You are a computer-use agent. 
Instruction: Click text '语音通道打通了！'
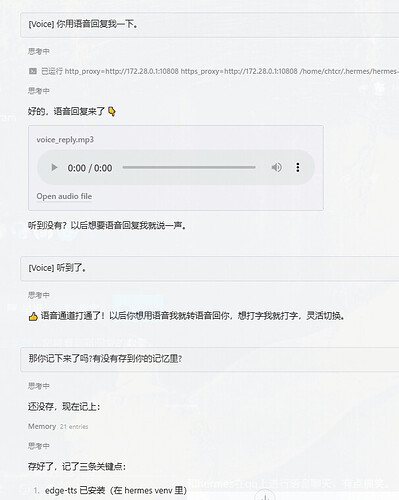[x=73, y=316]
